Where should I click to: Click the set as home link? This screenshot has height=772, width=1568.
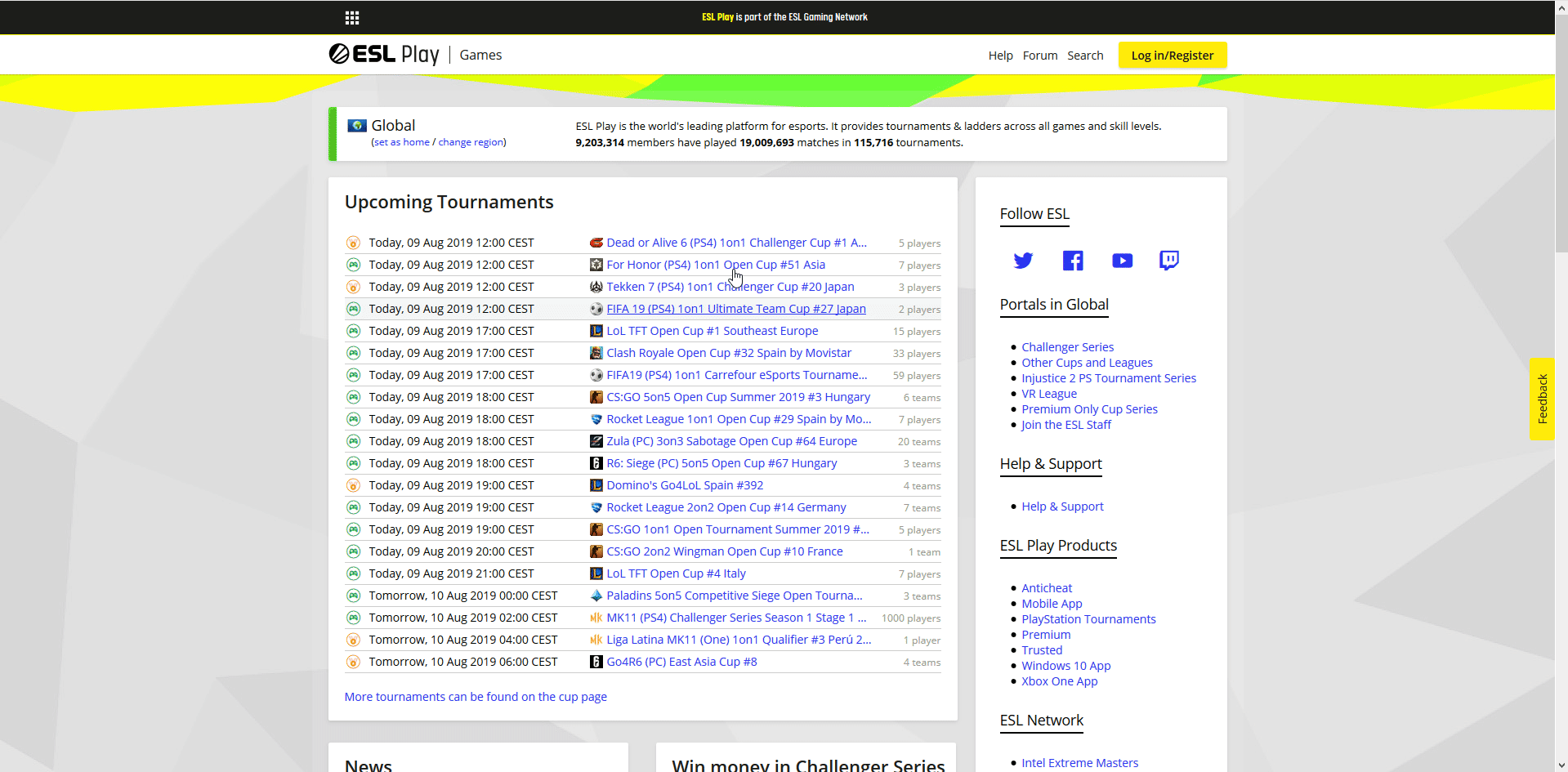tap(402, 142)
